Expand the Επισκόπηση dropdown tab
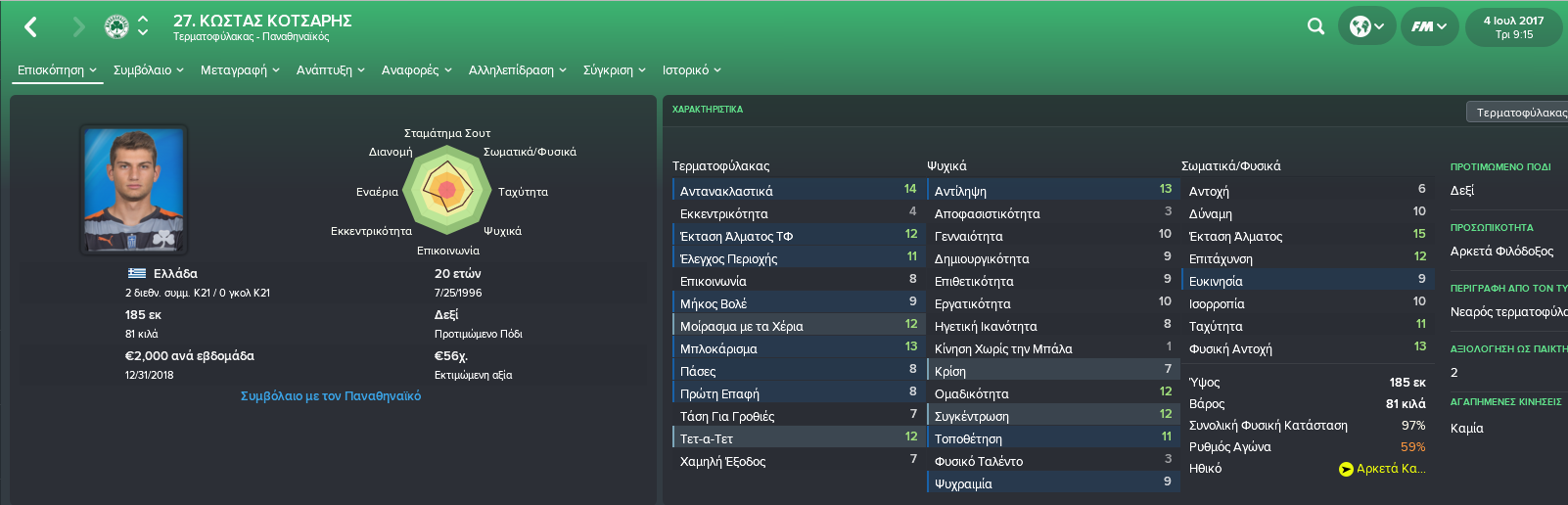Screen dimensions: 1568x505 click(58, 70)
